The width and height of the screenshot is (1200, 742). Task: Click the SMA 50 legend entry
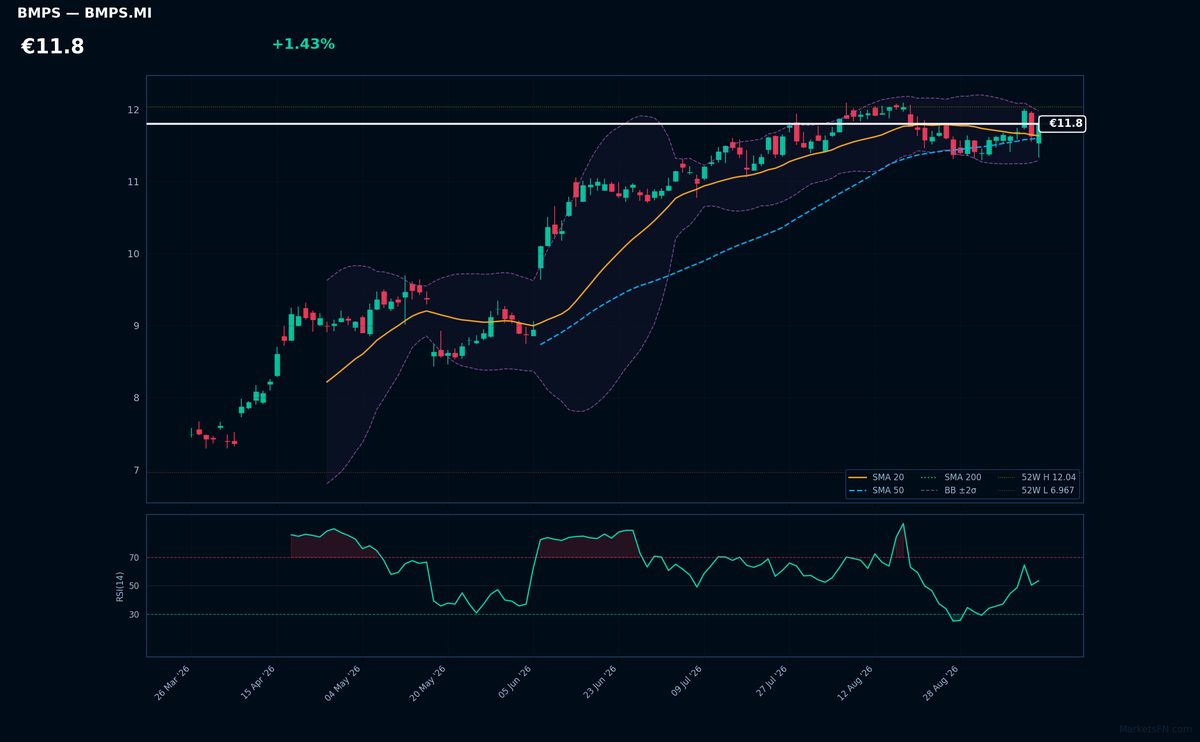(x=876, y=491)
